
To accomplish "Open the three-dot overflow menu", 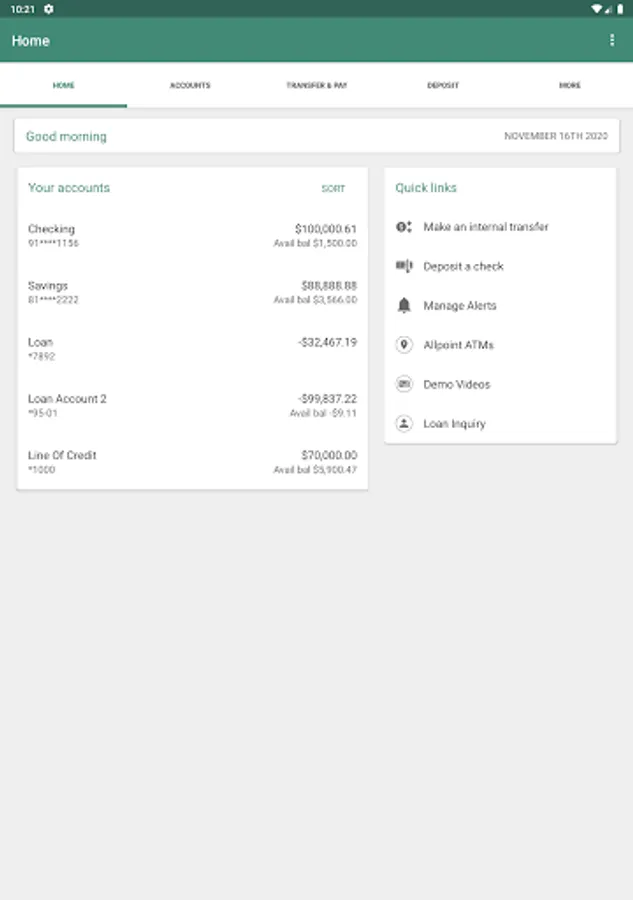I will point(612,40).
